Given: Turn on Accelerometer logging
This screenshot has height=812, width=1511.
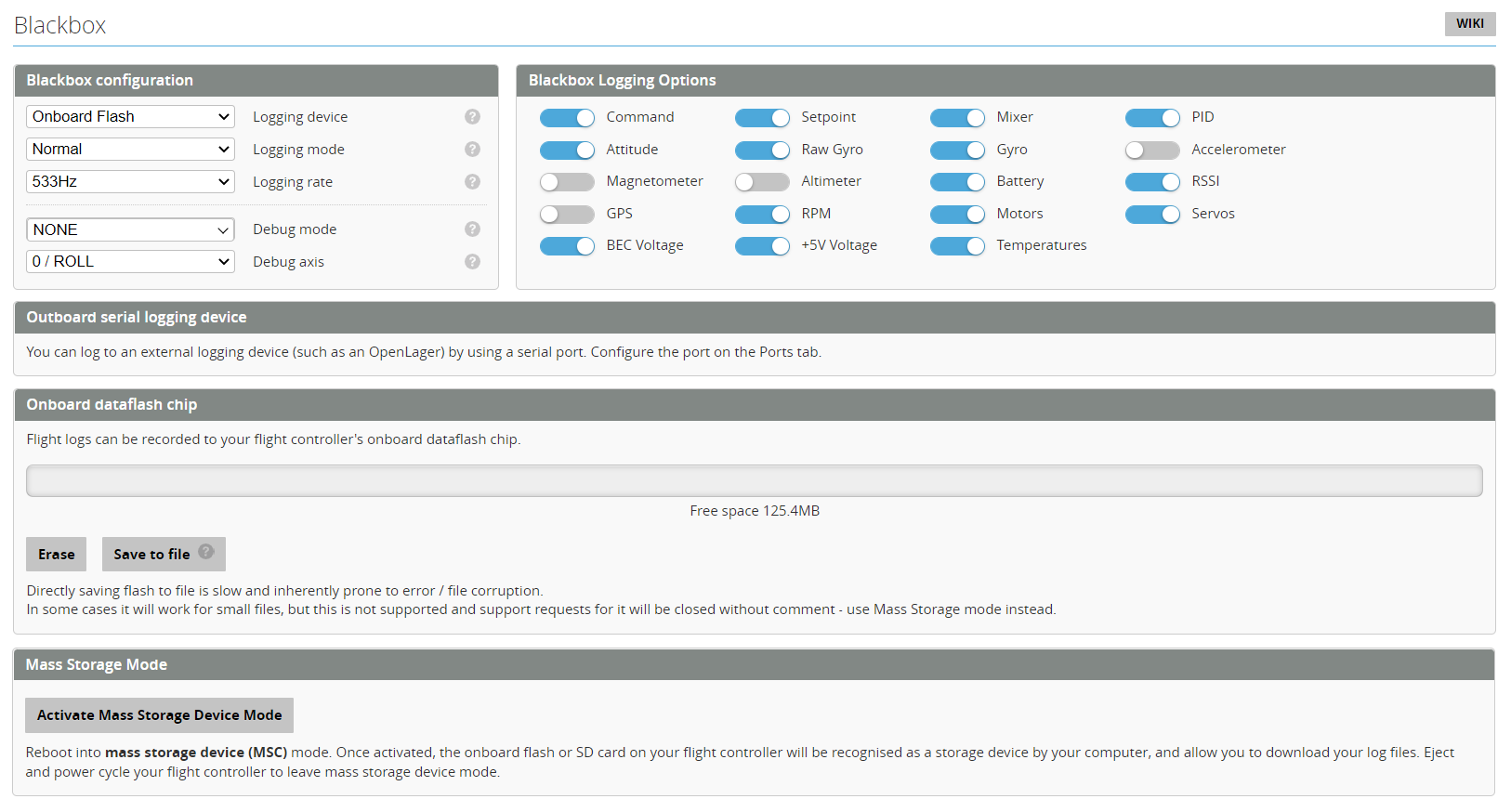Looking at the screenshot, I should [x=1151, y=151].
